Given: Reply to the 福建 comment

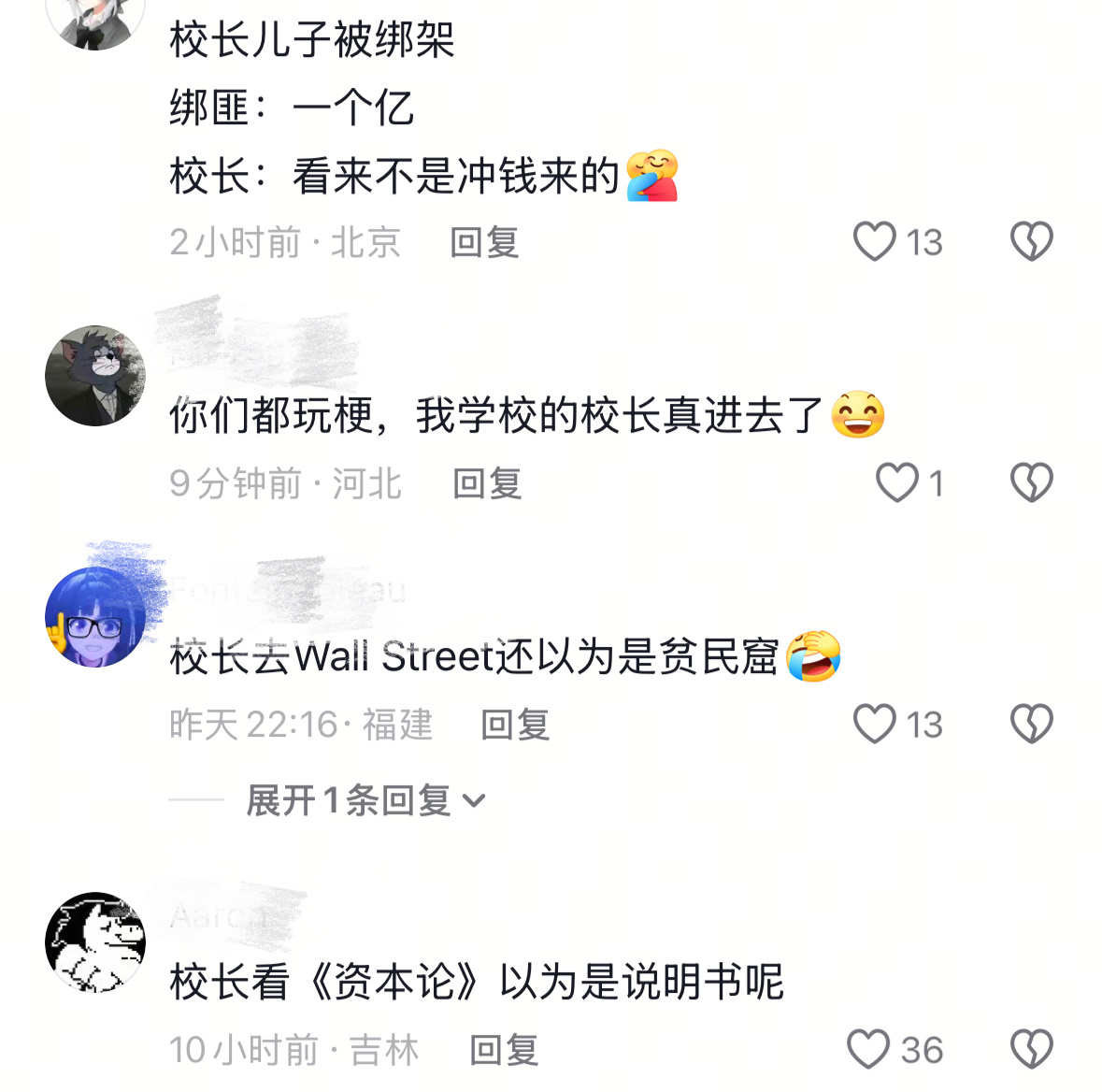Looking at the screenshot, I should 515,725.
